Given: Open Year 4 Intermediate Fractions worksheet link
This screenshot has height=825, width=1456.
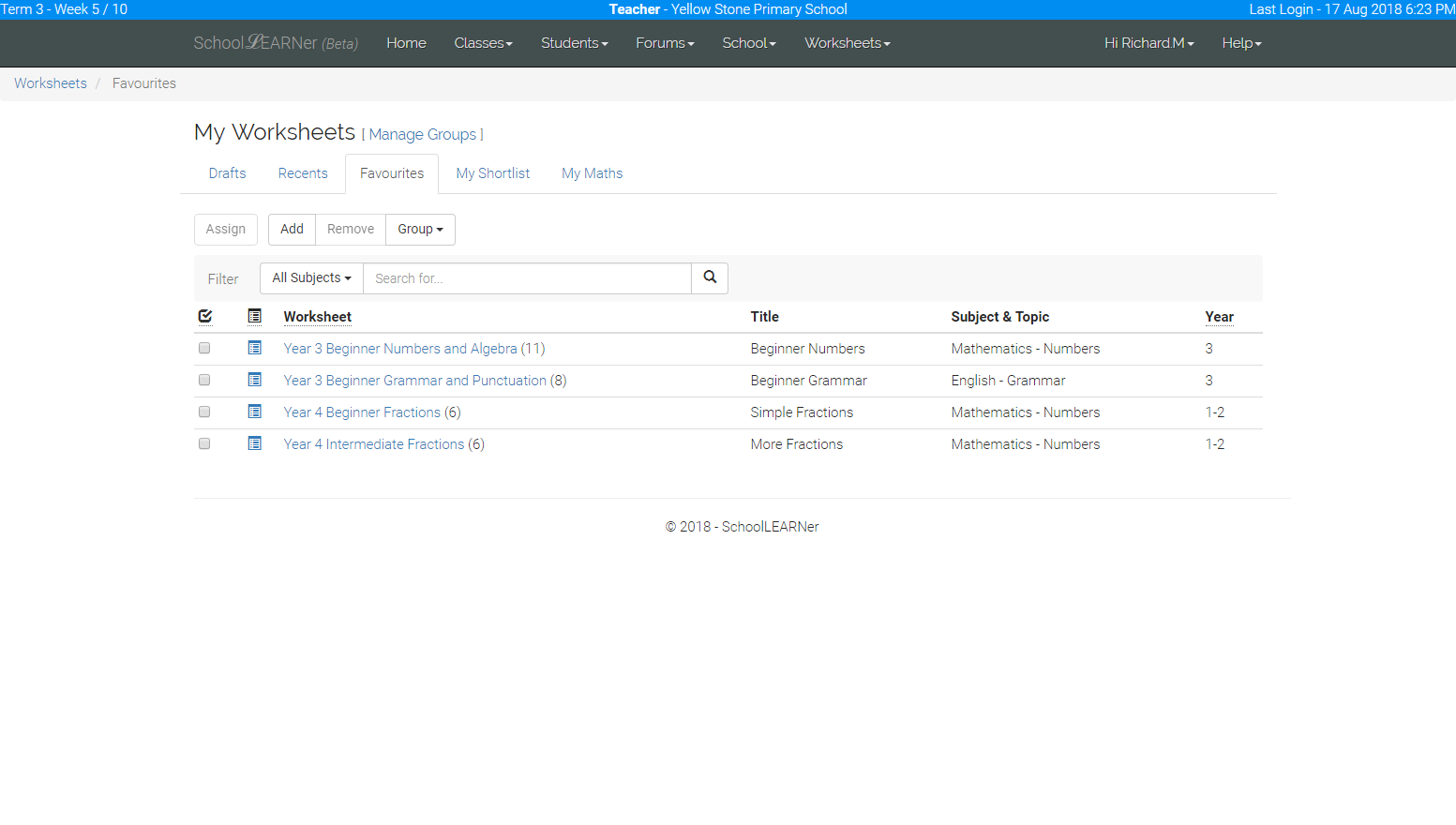Looking at the screenshot, I should pyautogui.click(x=374, y=444).
